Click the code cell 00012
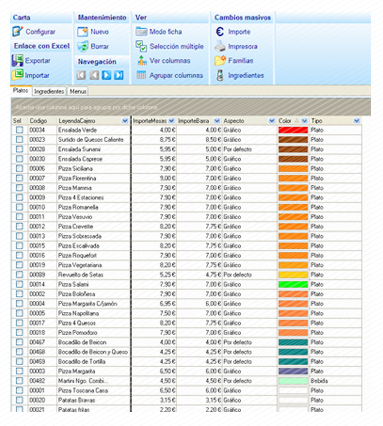Image resolution: width=383 pixels, height=426 pixels. [x=42, y=226]
